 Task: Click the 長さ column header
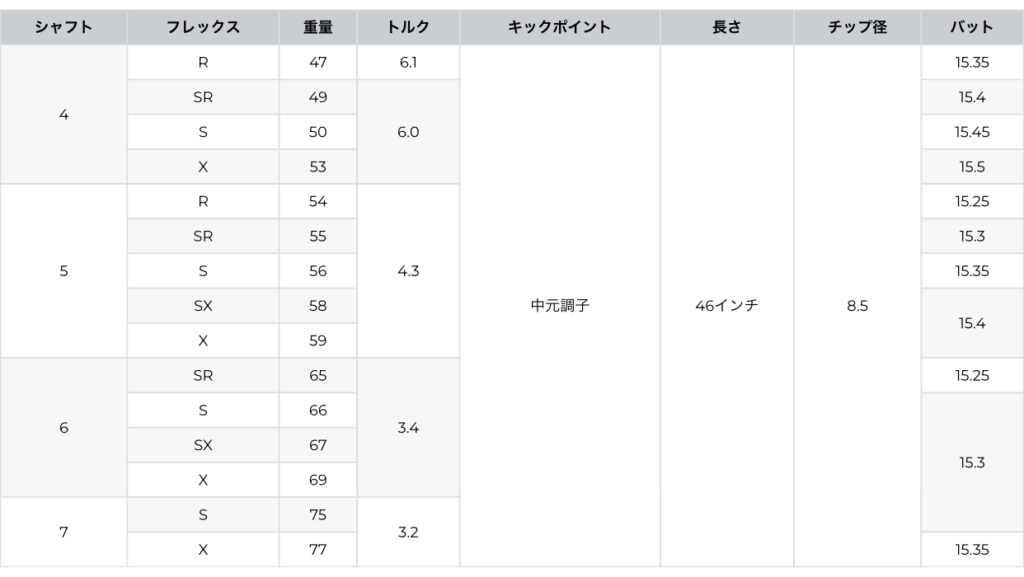pos(726,28)
